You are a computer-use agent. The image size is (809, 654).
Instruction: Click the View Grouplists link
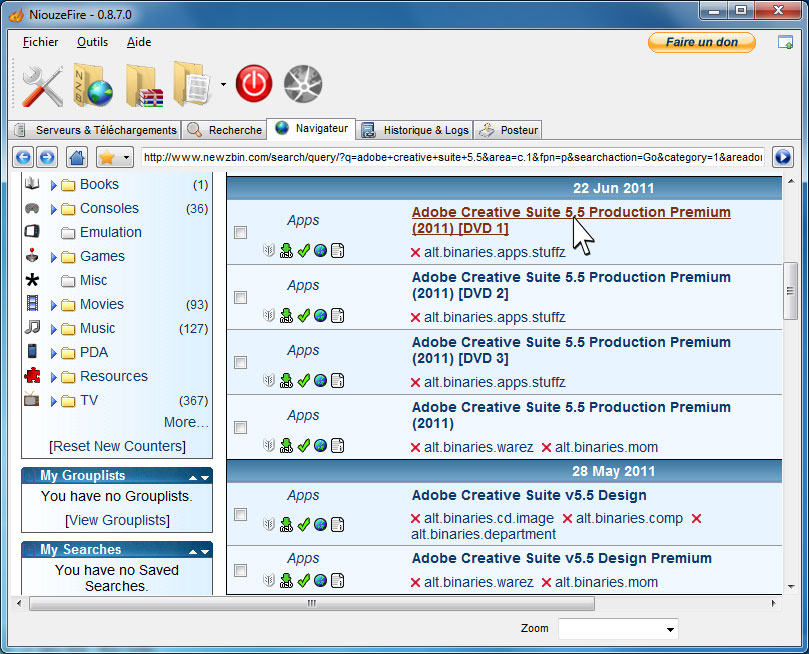tap(117, 520)
